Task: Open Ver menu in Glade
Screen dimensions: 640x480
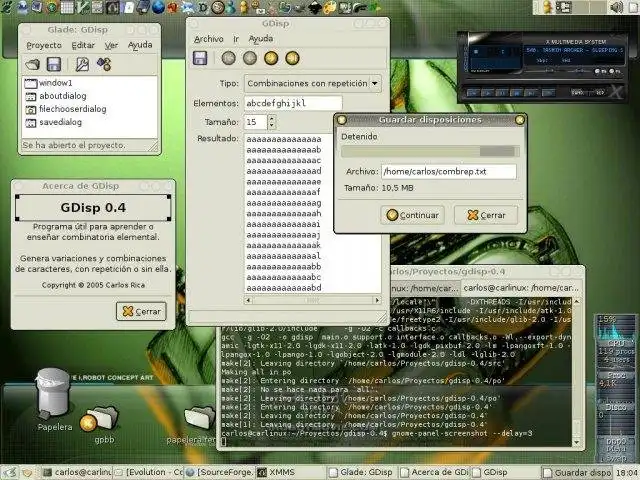Action: click(x=111, y=45)
